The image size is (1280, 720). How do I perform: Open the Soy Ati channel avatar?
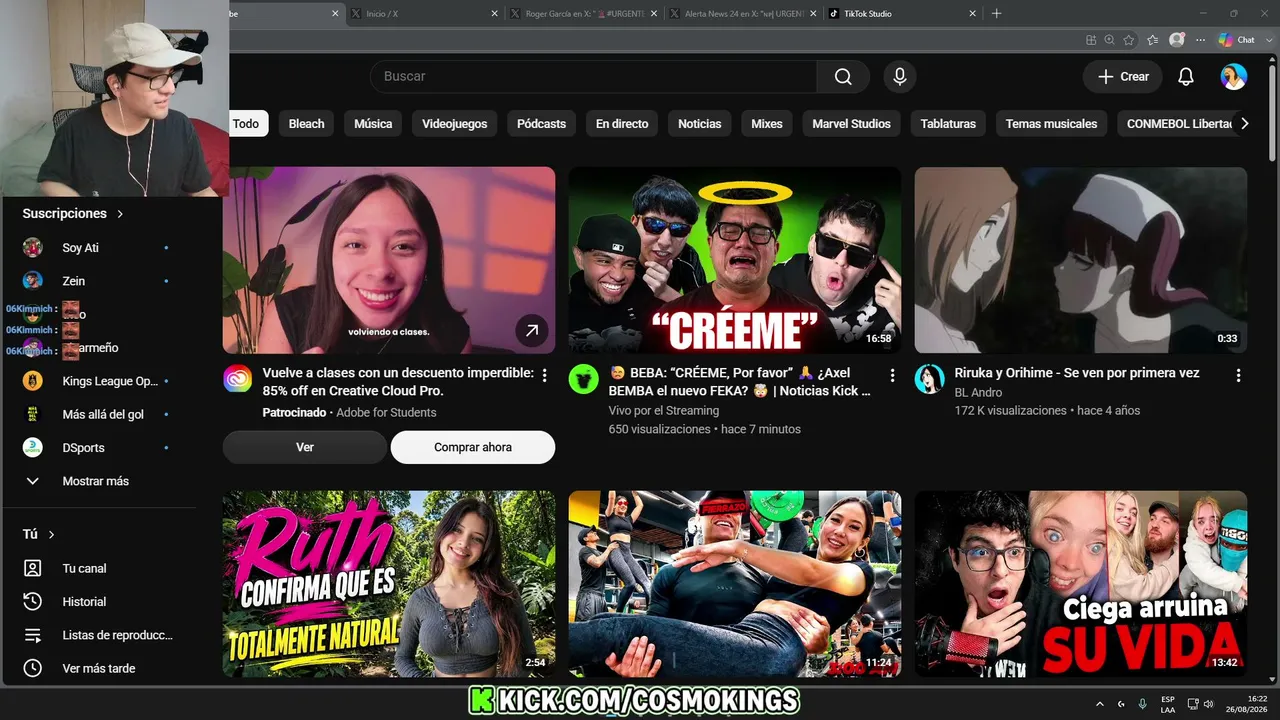[x=33, y=247]
